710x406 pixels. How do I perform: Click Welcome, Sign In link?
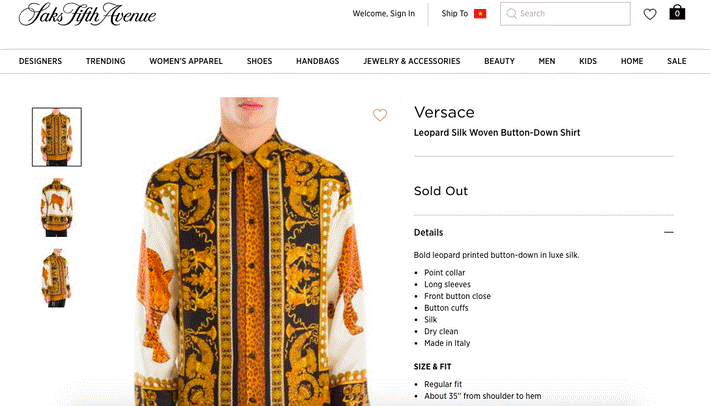pyautogui.click(x=384, y=14)
